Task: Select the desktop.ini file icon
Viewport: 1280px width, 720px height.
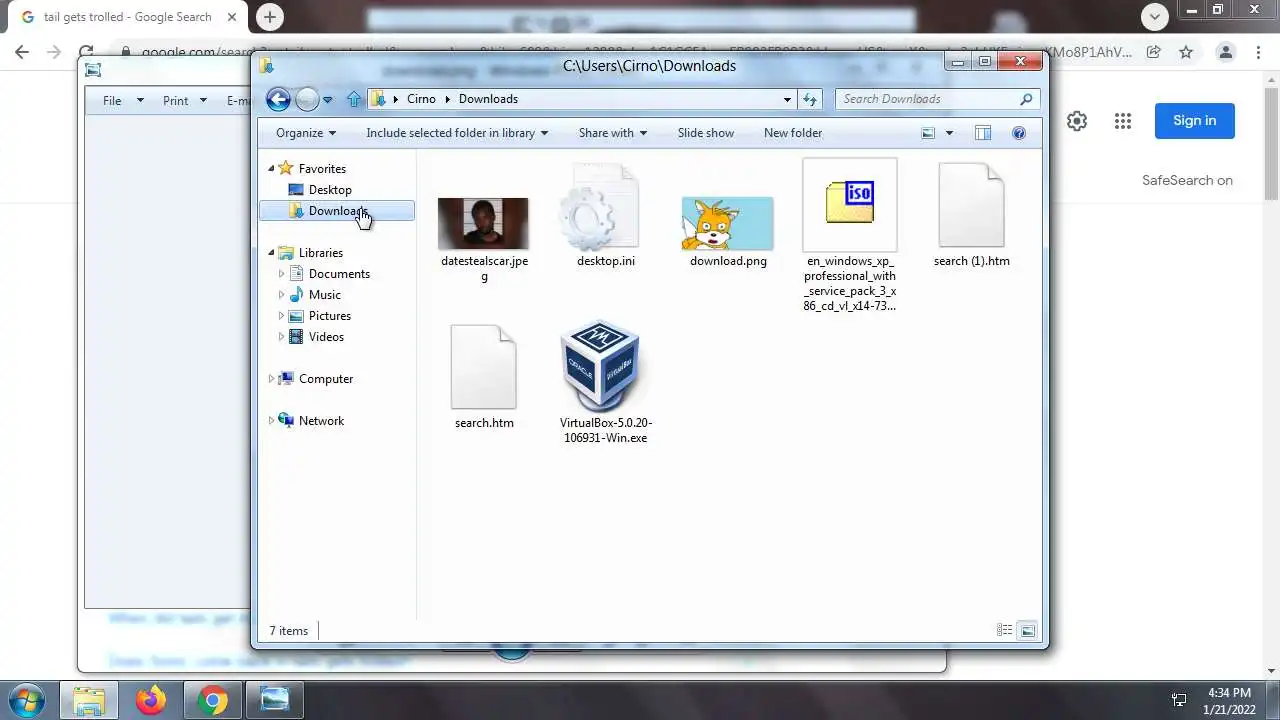Action: 600,207
